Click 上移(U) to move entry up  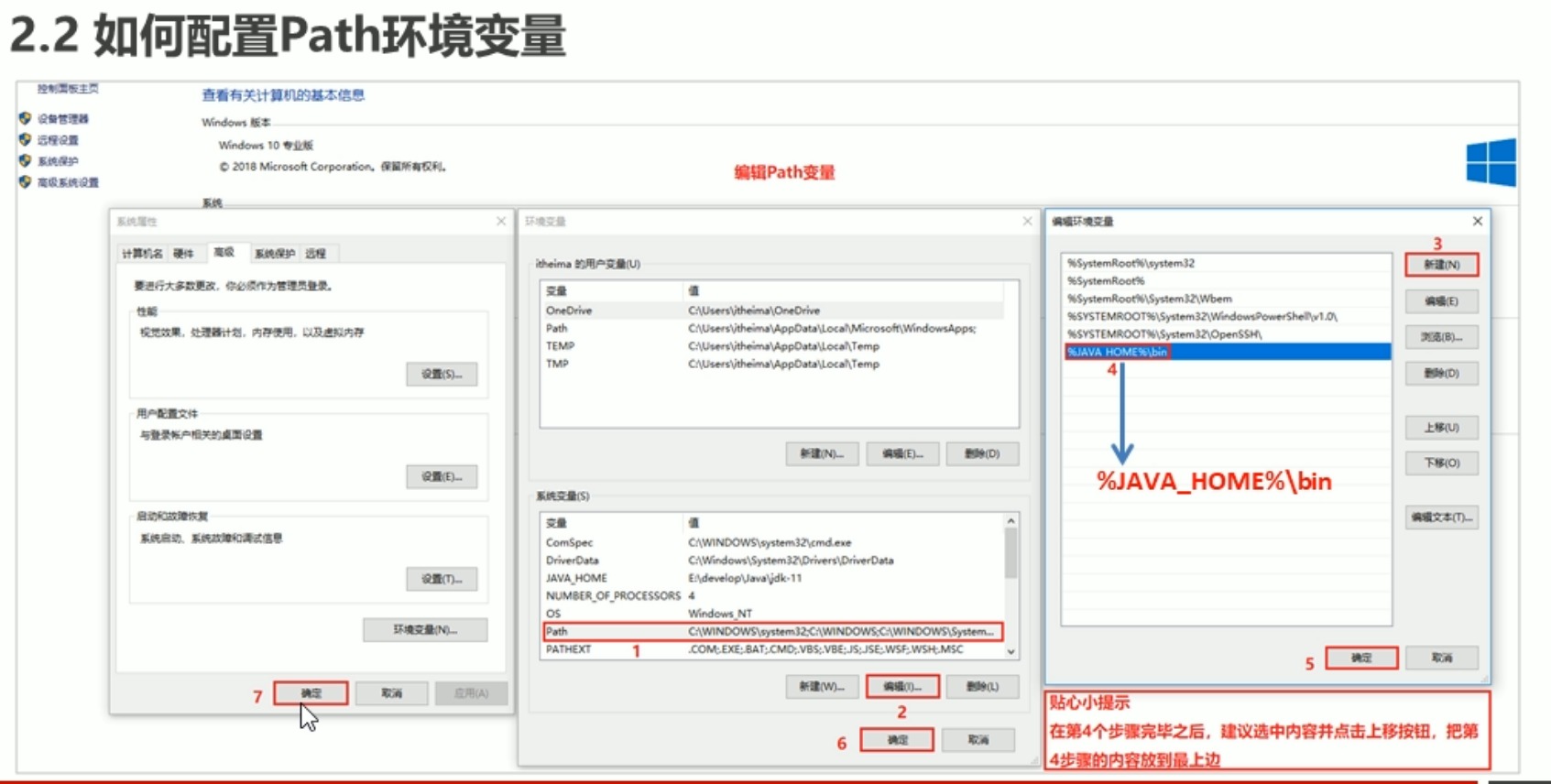(1441, 428)
